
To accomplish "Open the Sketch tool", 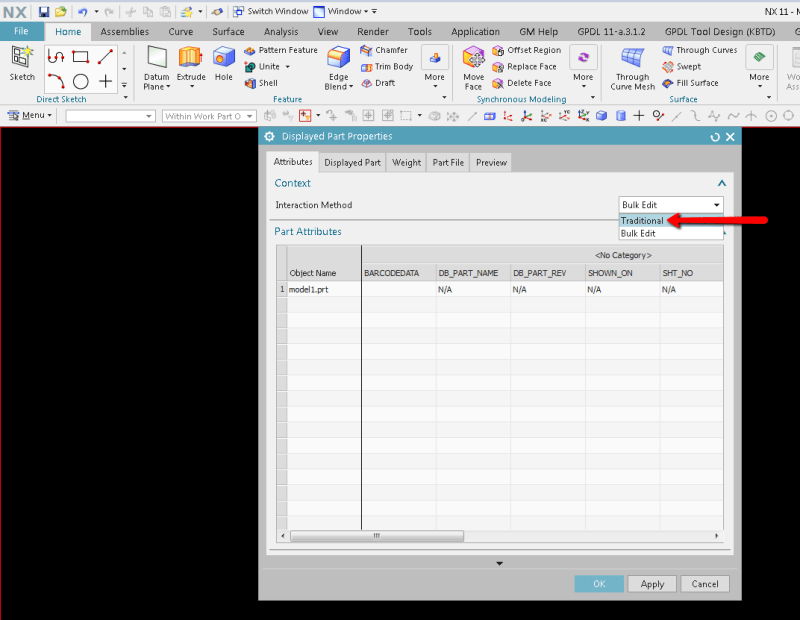I will pos(22,63).
